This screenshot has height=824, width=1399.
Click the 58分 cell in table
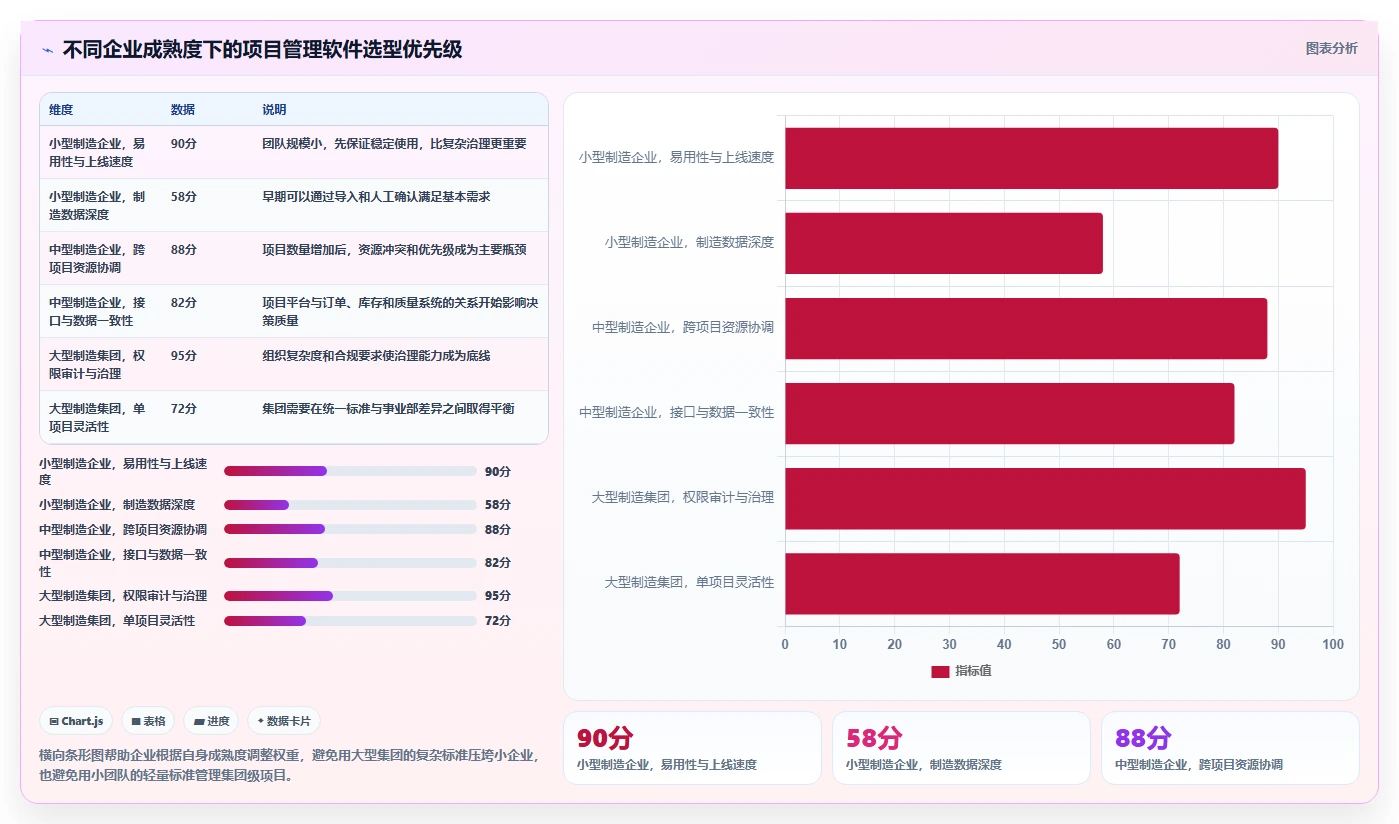(184, 197)
